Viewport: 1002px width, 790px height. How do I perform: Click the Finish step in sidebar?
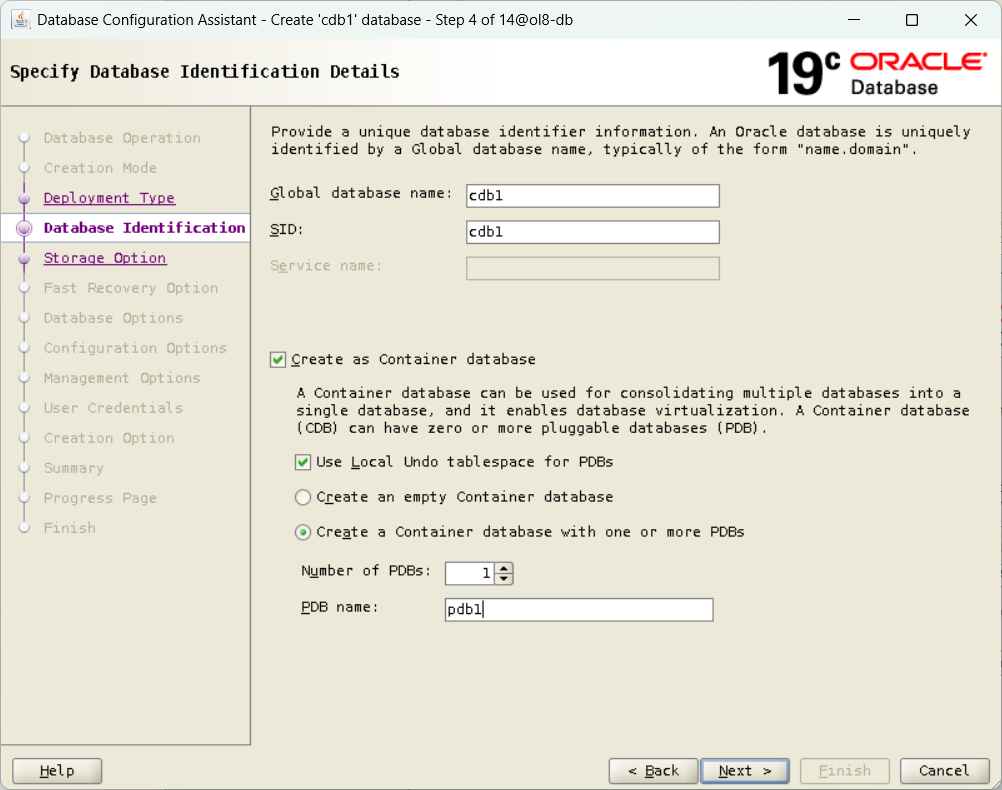coord(70,529)
